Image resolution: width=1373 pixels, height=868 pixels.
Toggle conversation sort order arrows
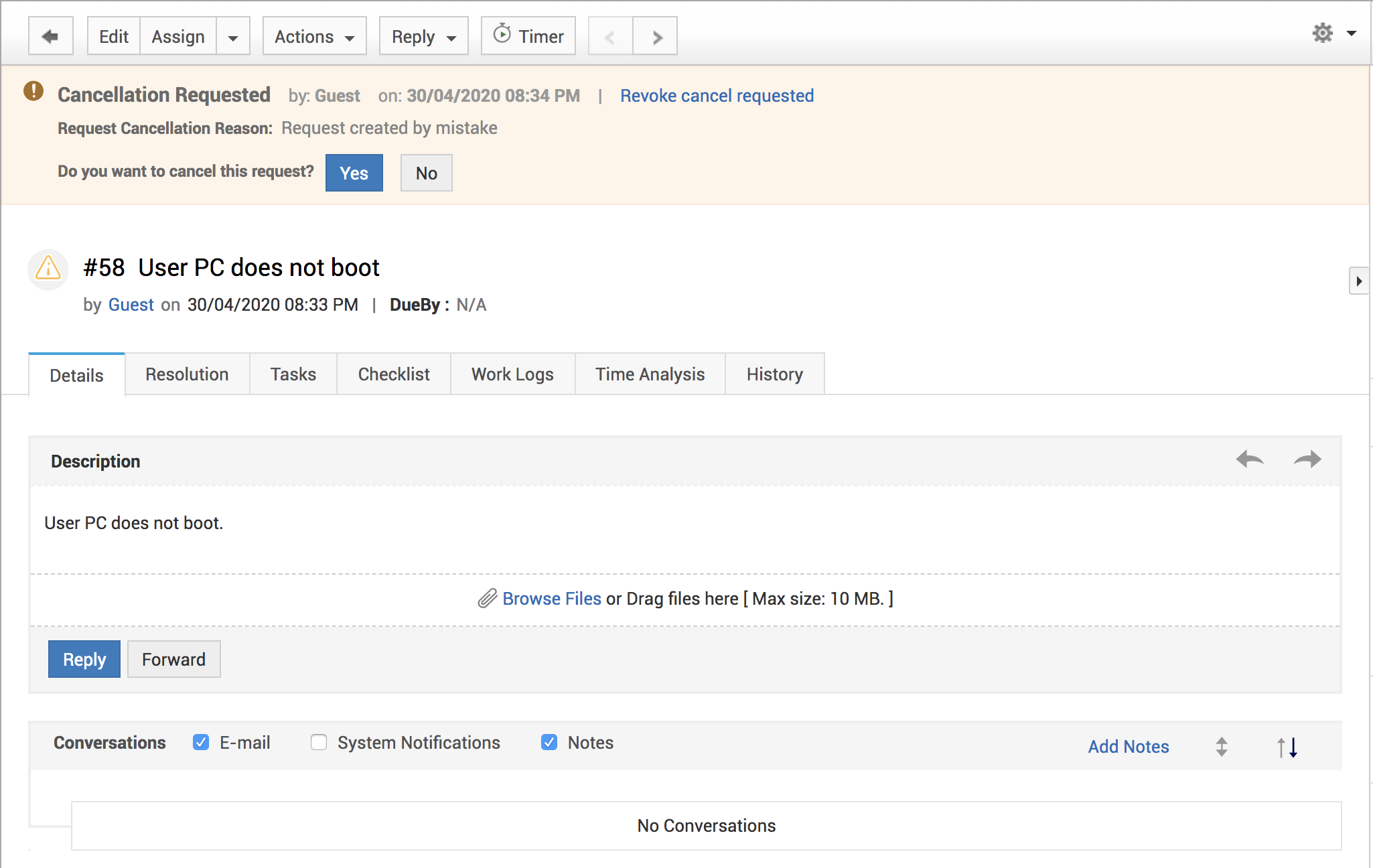pyautogui.click(x=1287, y=747)
